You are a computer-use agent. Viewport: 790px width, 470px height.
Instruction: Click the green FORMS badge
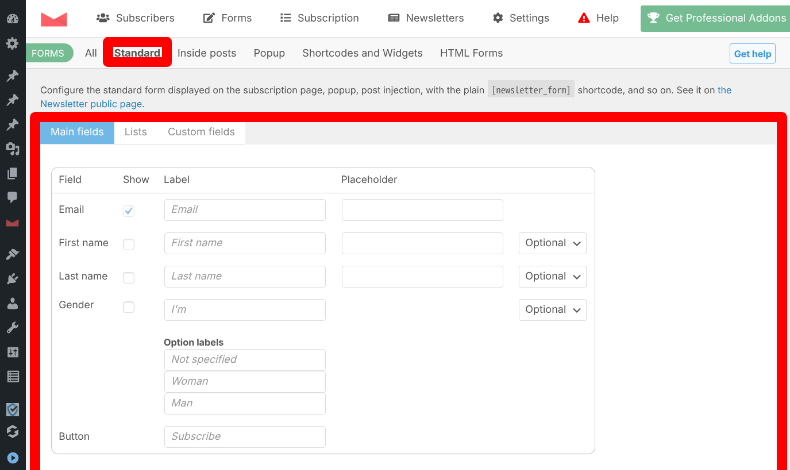[49, 53]
